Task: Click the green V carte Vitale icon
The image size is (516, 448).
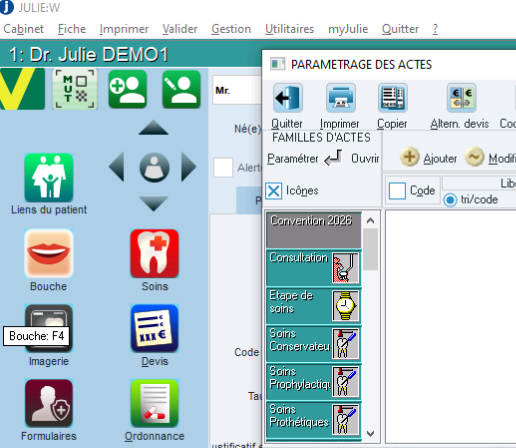Action: (22, 89)
